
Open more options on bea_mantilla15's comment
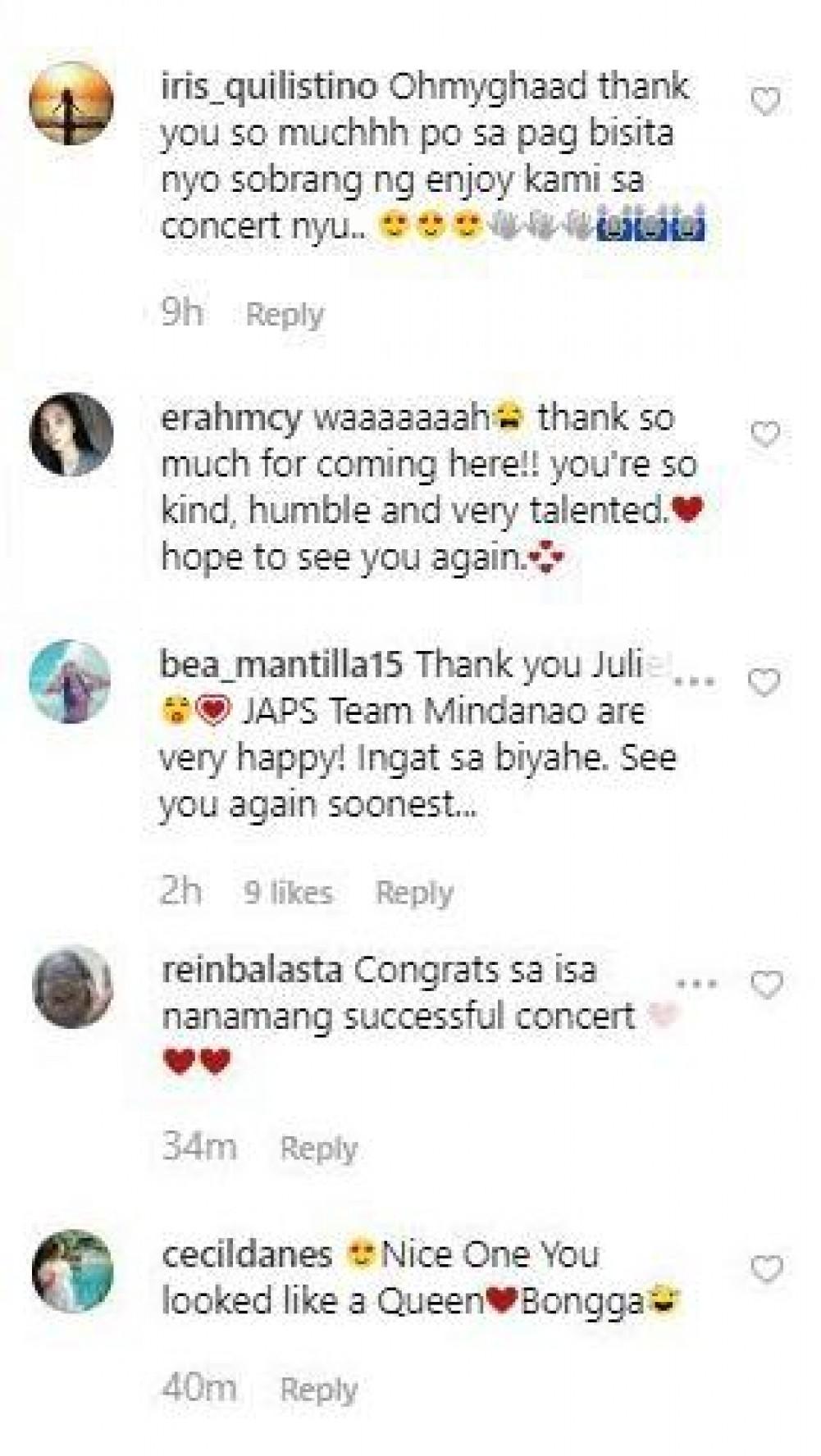click(x=696, y=681)
